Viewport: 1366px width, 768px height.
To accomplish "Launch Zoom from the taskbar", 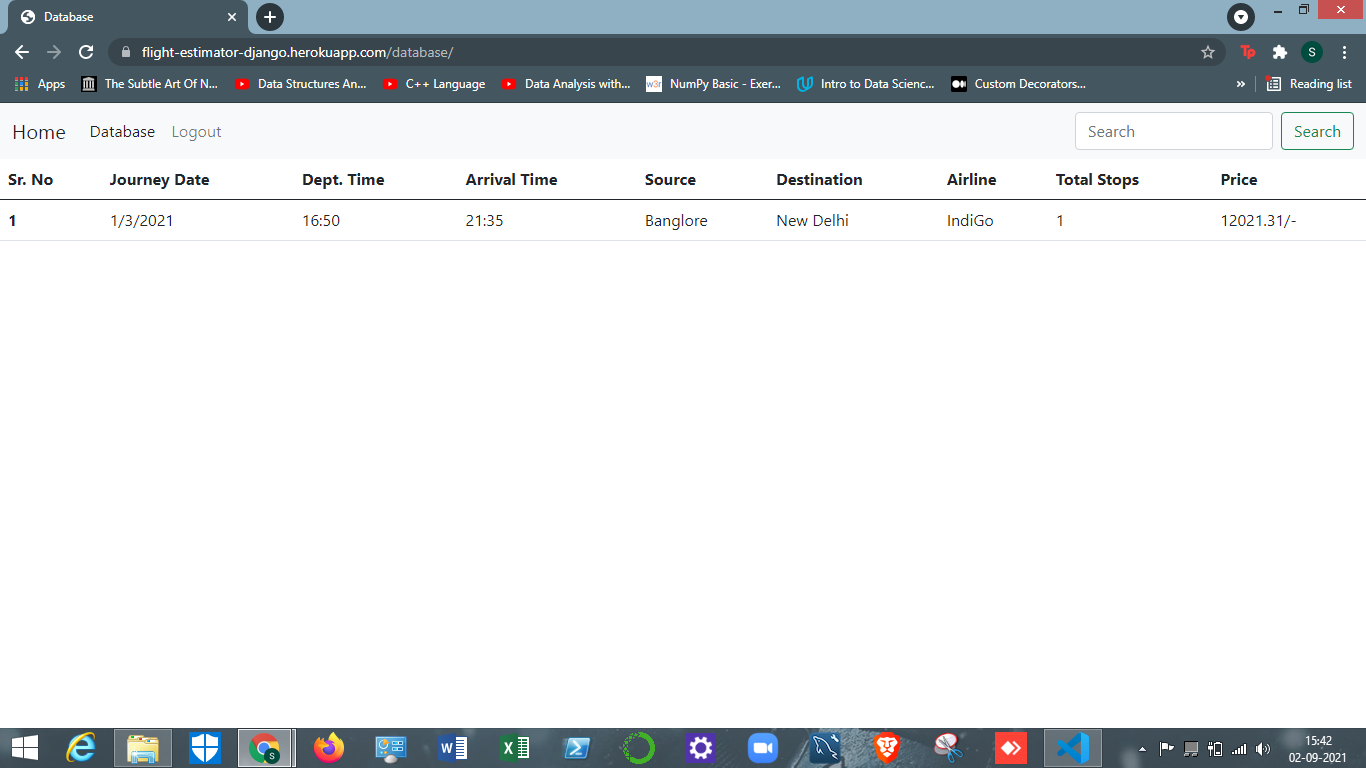I will [763, 748].
